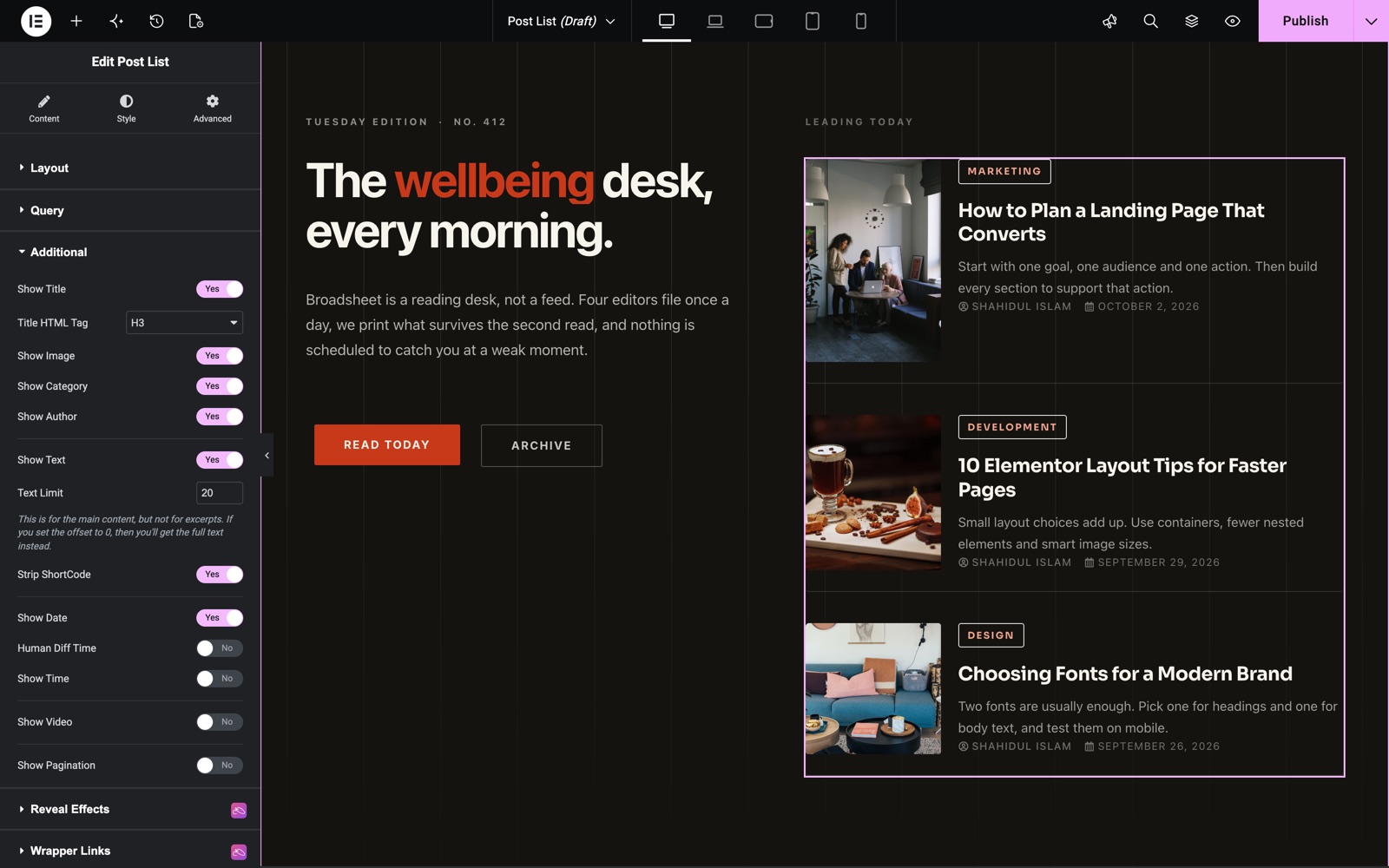Expand the Query section

pos(130,210)
